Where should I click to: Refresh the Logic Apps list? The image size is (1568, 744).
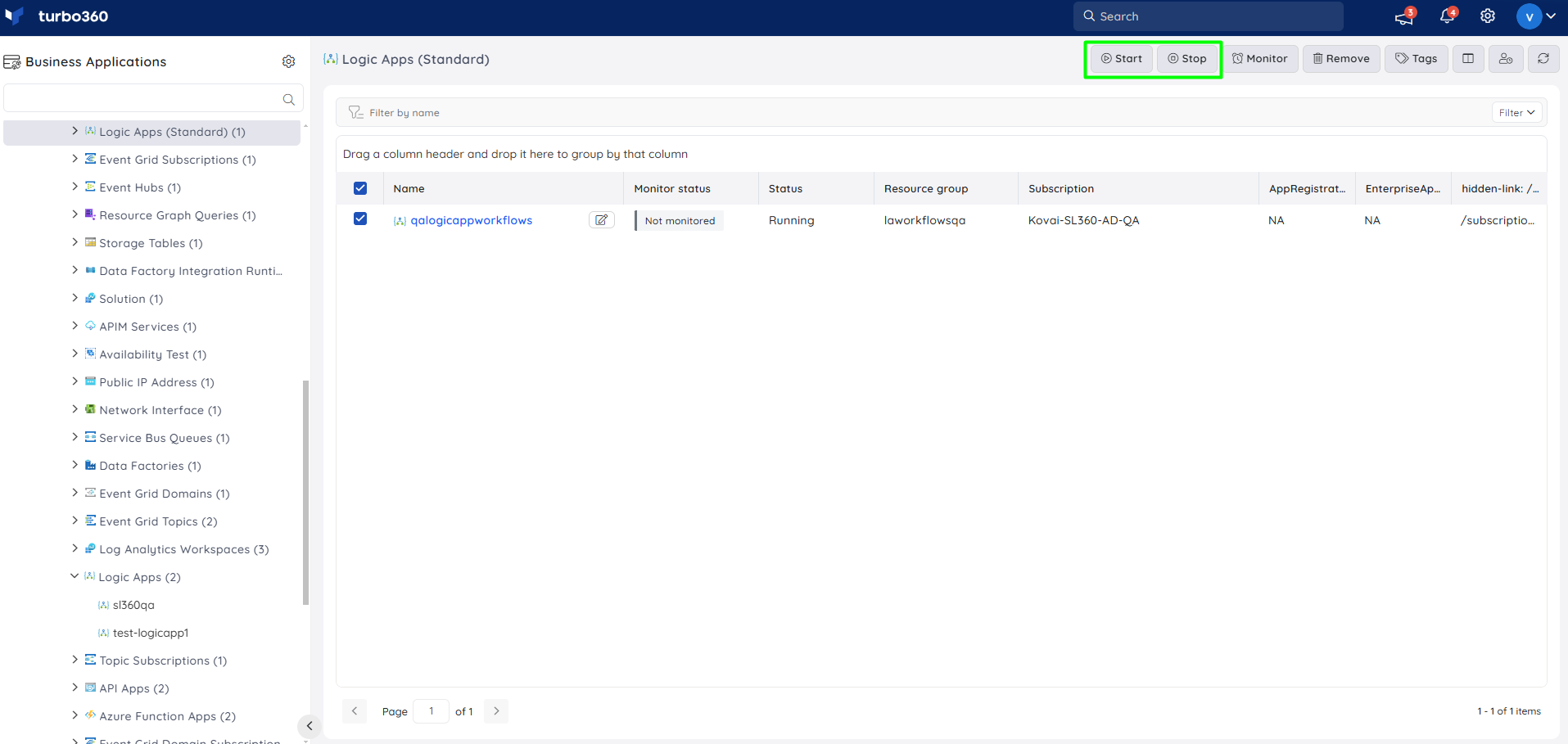click(1543, 59)
